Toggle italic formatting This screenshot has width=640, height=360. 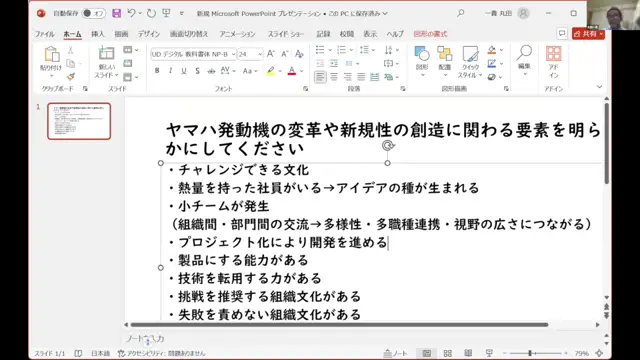pyautogui.click(x=170, y=71)
